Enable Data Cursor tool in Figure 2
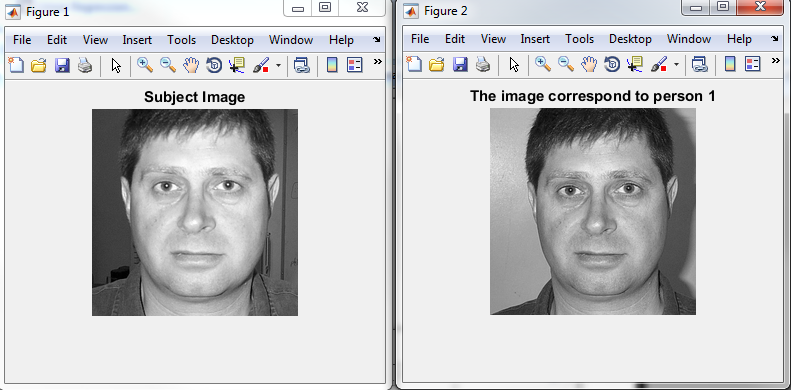 click(635, 64)
